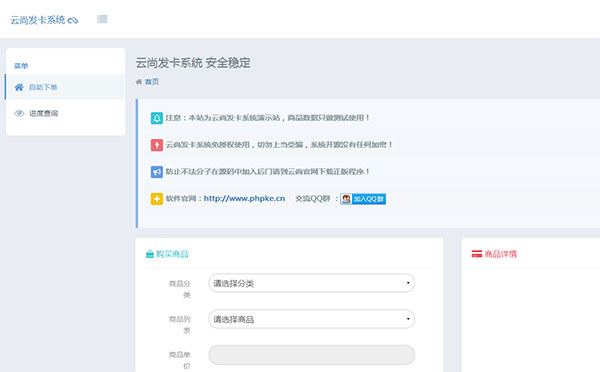The width and height of the screenshot is (600, 372).
Task: Open the 进度查询 menu item
Action: (65, 113)
